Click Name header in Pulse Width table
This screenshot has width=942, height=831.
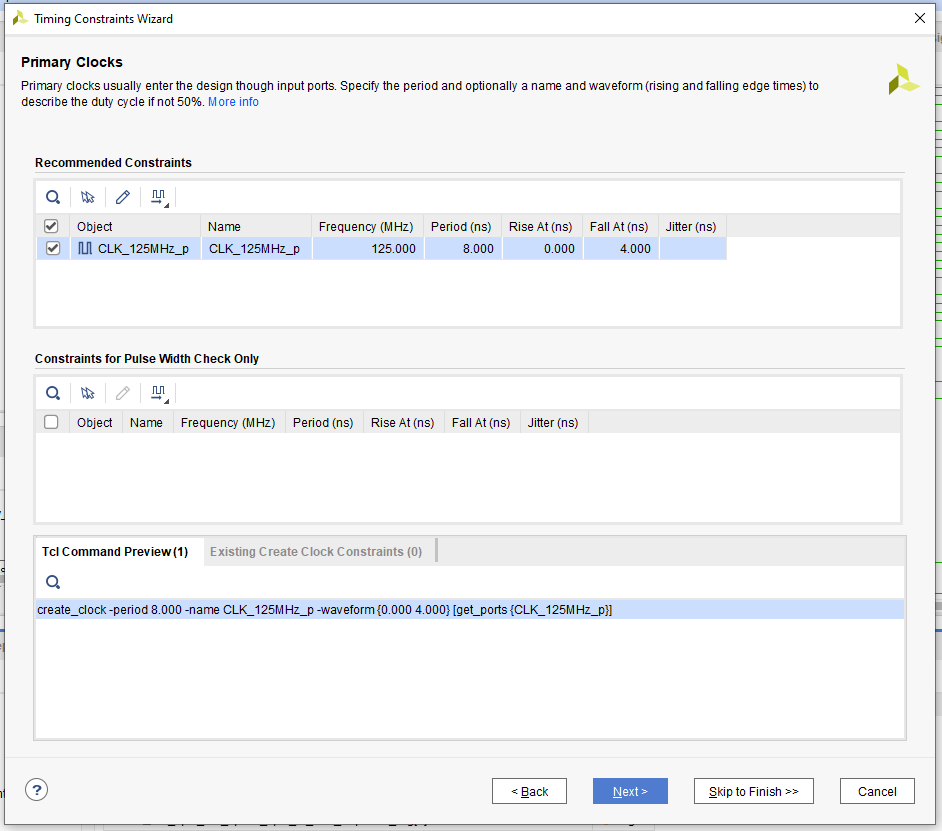click(x=148, y=422)
